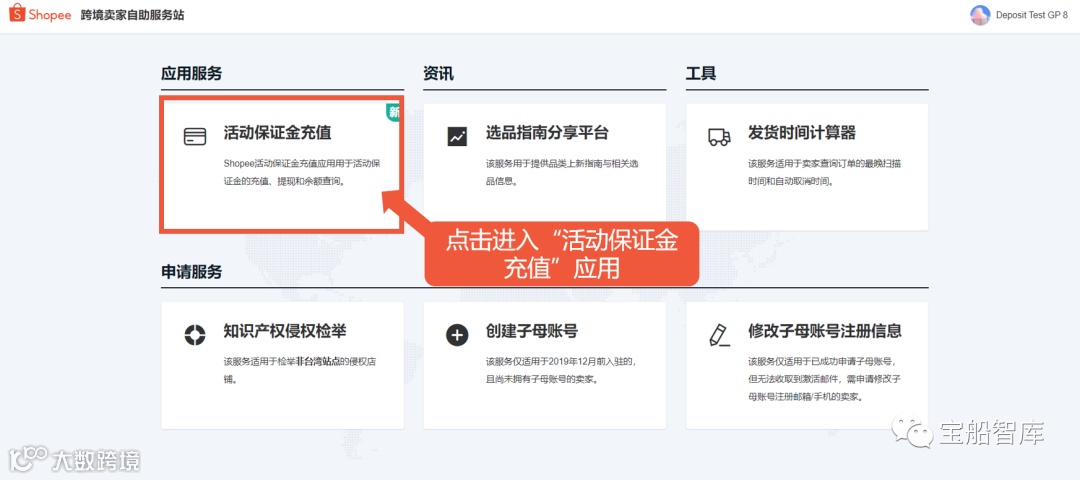Click the 申请服务 section heading
The image size is (1080, 480).
pos(191,272)
